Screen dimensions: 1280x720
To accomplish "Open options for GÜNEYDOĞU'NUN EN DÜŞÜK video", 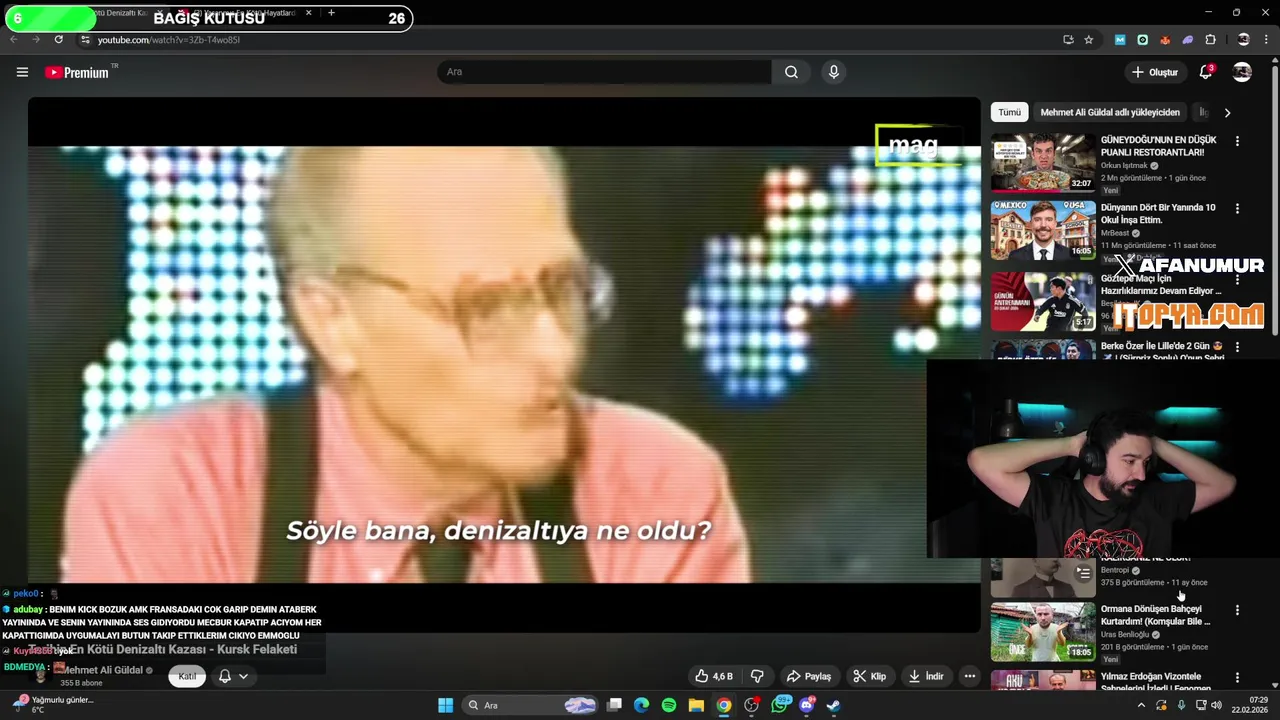I will tap(1237, 141).
